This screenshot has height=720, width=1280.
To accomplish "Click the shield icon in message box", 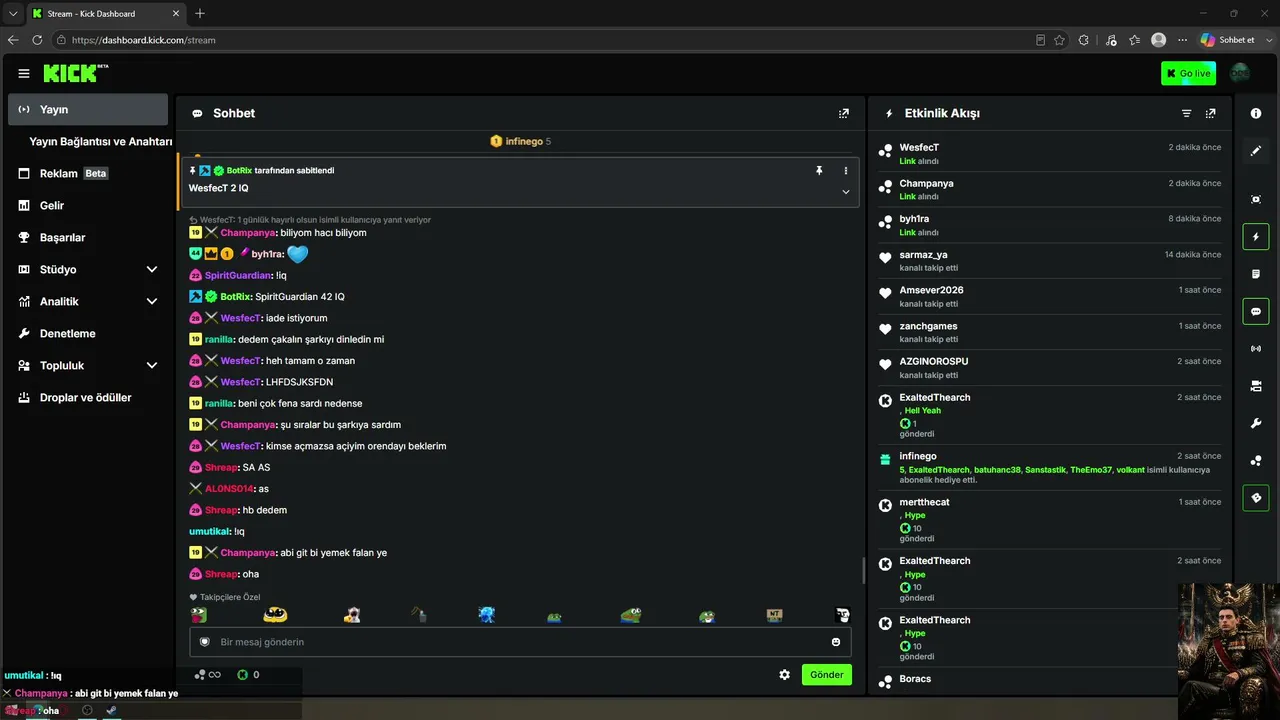I will point(205,642).
